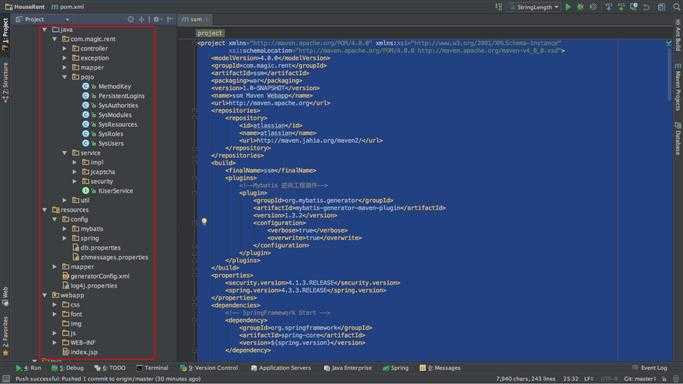
Task: Expand the controller package
Action: (64, 49)
